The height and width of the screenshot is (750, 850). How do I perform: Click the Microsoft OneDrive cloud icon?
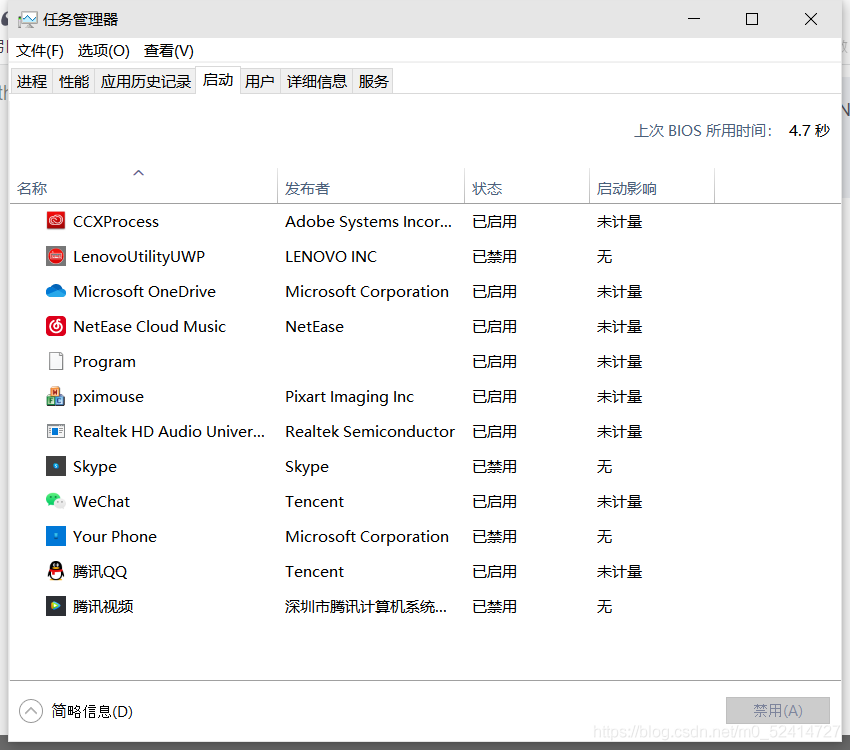pos(56,291)
